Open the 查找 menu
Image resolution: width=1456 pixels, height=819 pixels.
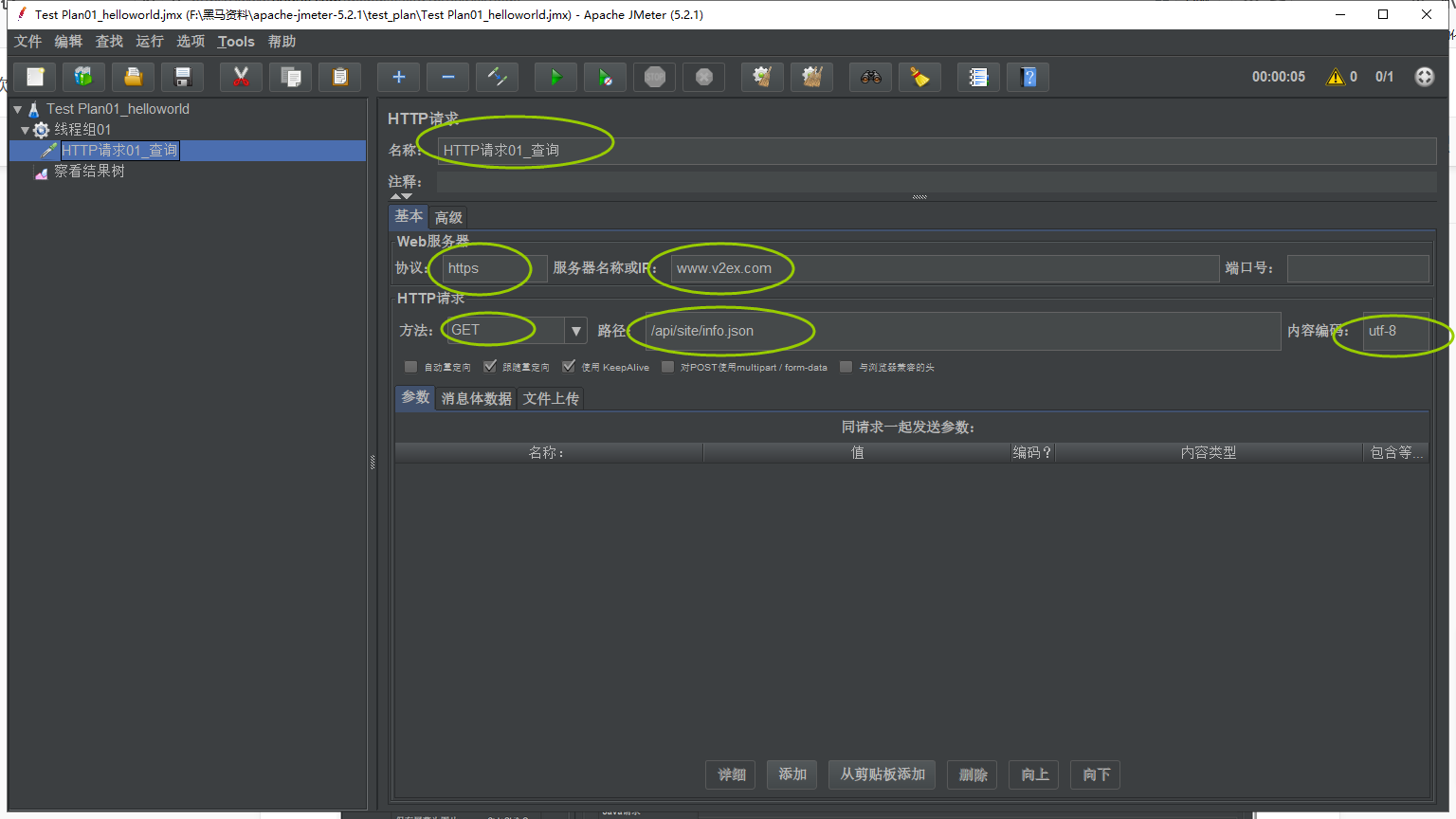109,42
